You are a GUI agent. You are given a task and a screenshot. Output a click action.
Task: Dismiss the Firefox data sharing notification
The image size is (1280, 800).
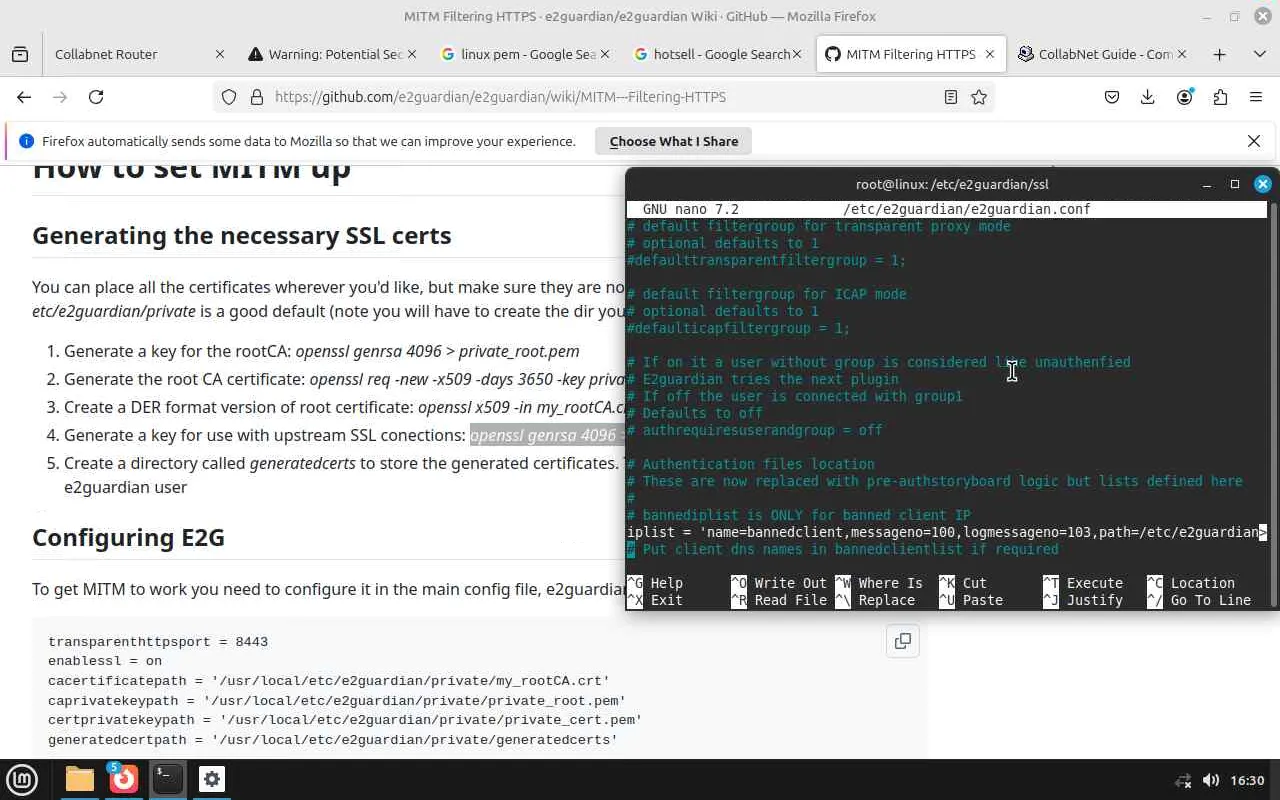coord(1254,141)
